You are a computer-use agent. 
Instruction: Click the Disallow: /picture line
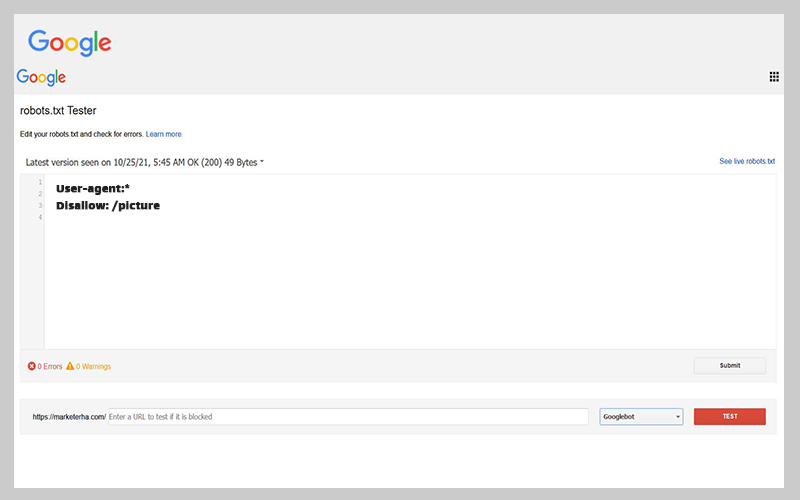(x=108, y=205)
